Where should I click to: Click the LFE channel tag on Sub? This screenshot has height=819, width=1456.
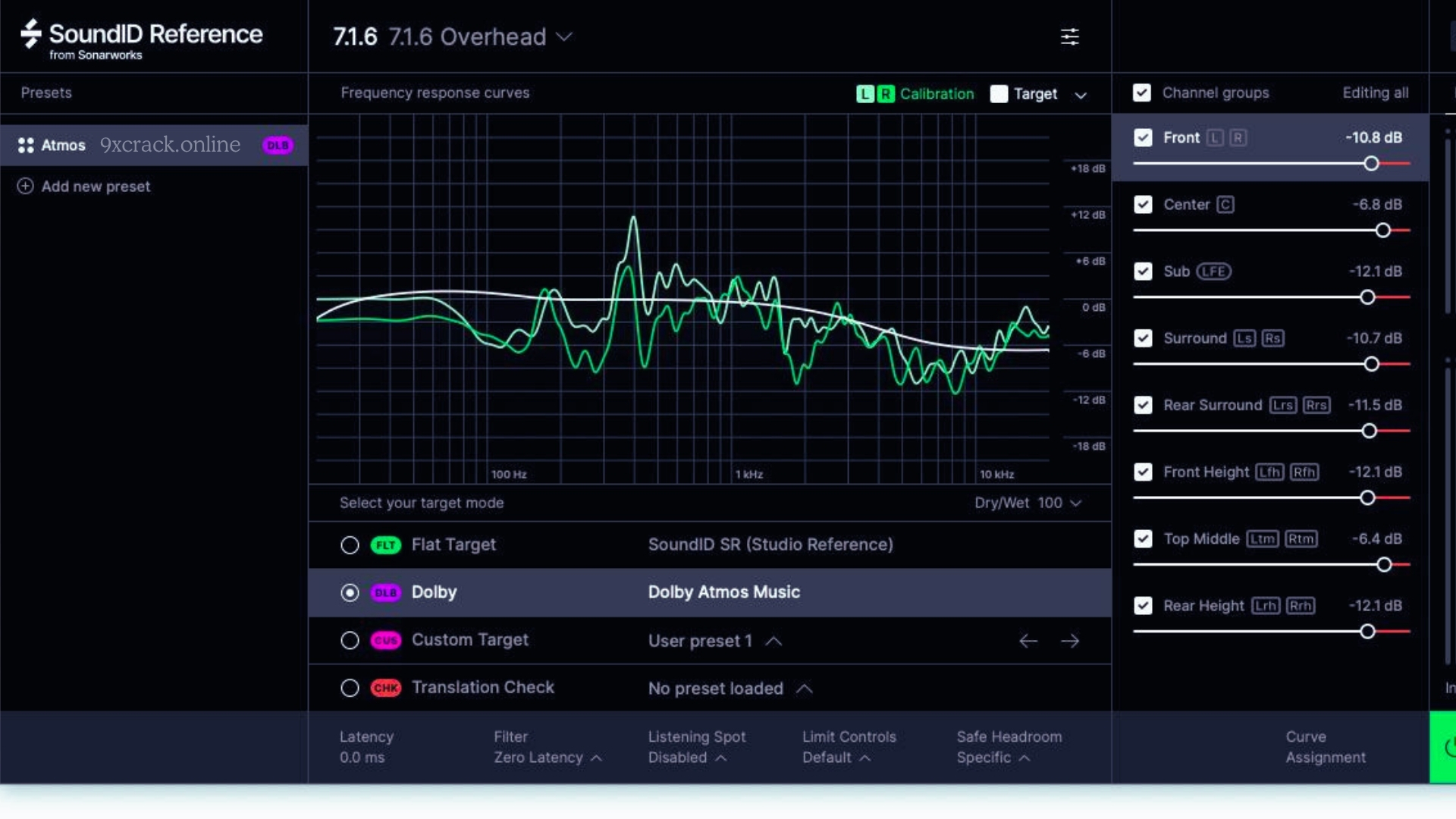point(1213,271)
